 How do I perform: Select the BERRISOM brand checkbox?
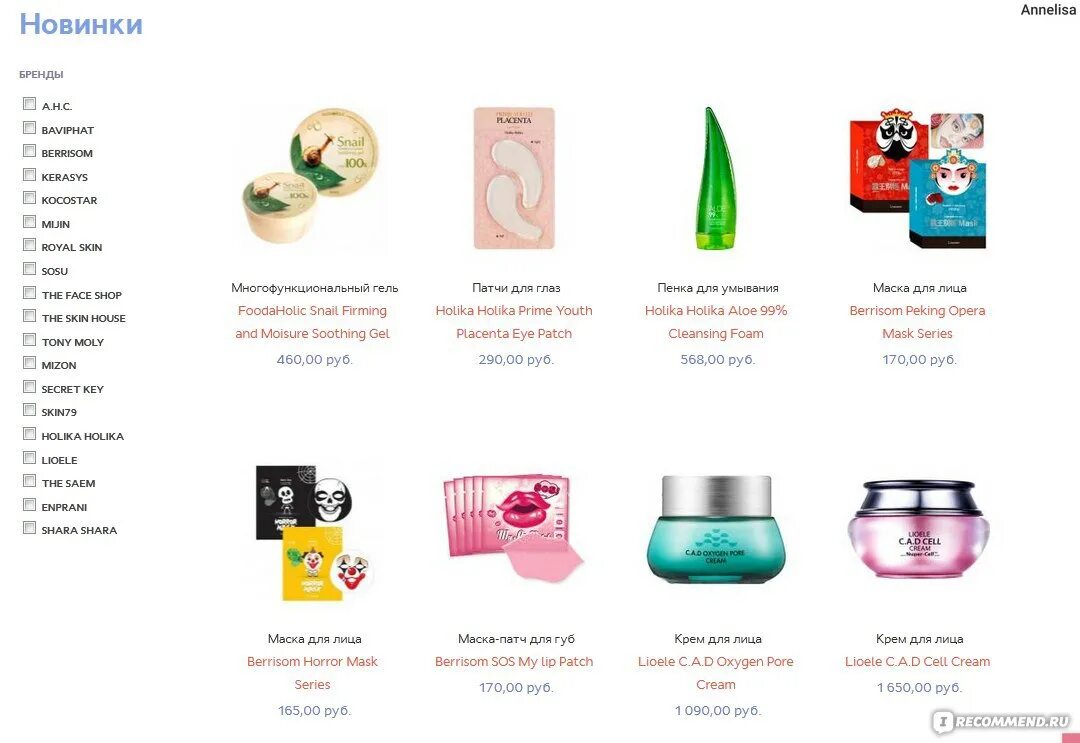30,150
